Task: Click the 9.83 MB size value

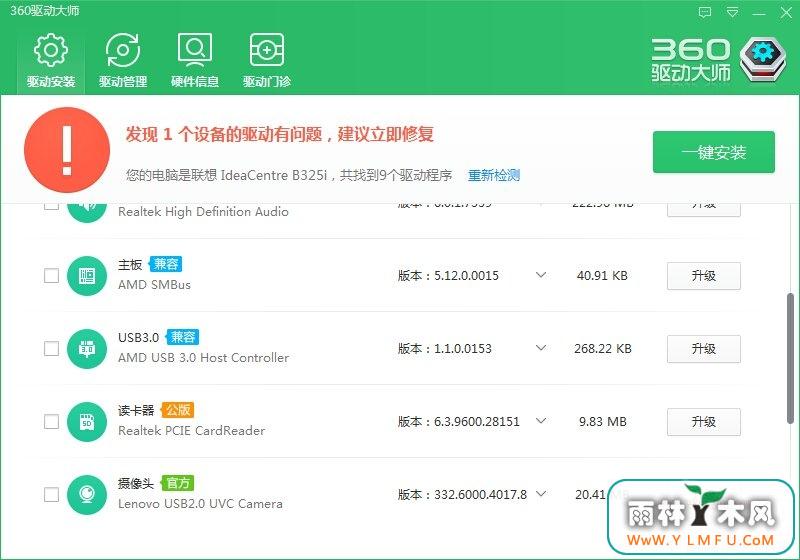Action: tap(603, 422)
